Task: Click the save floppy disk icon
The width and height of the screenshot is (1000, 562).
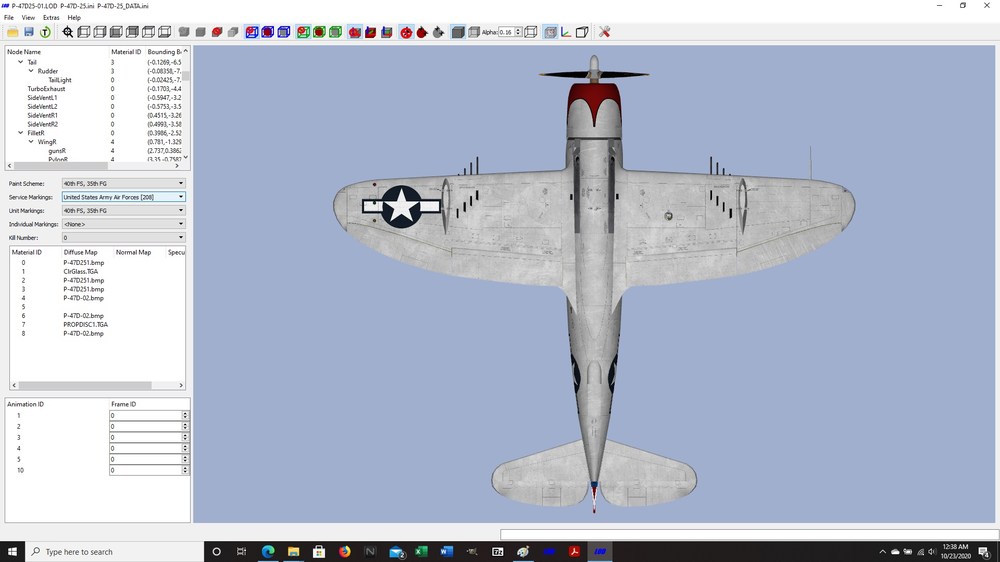Action: pos(29,32)
